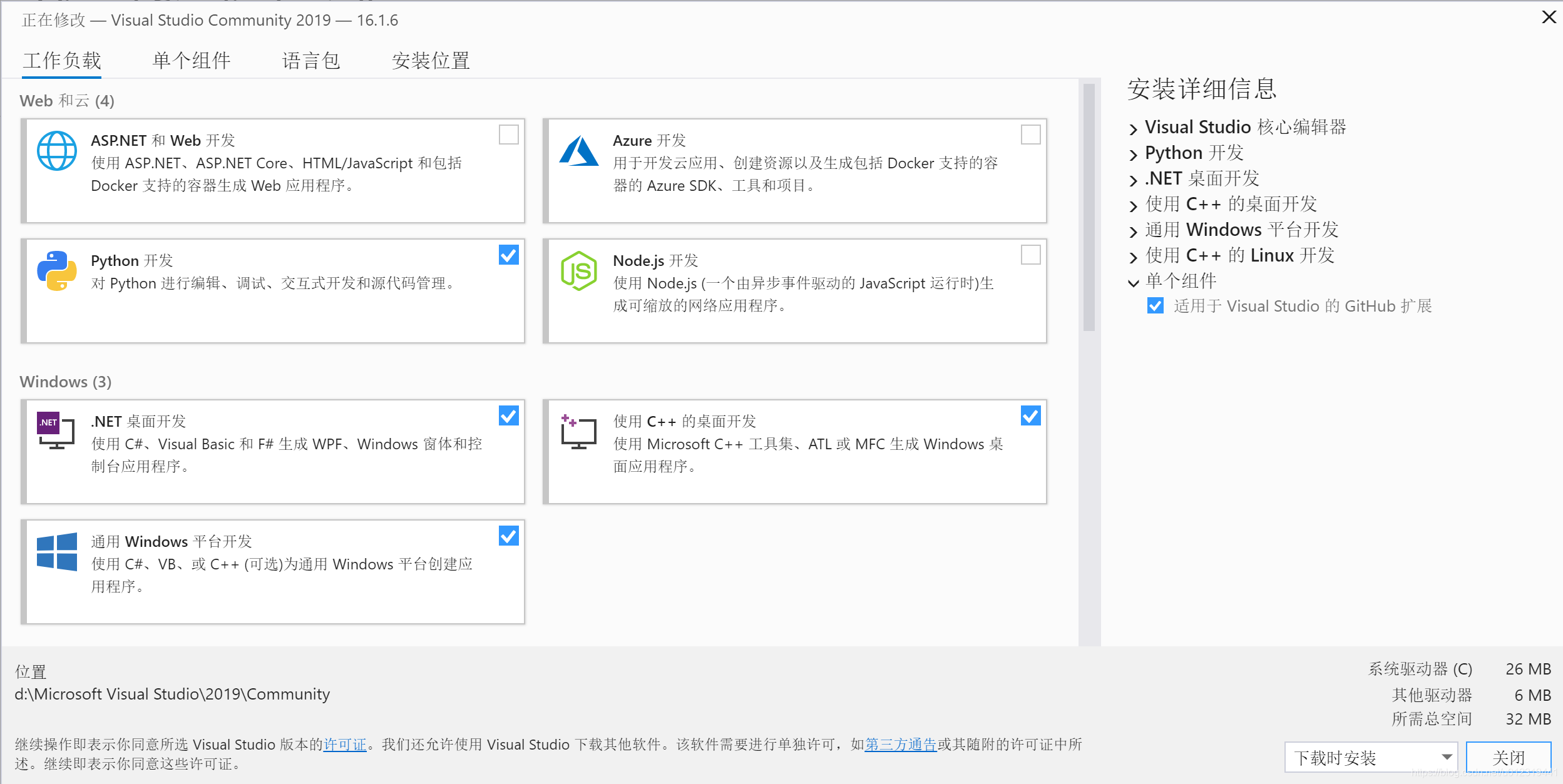Expand Visual Studio 核心编辑器 details
The height and width of the screenshot is (784, 1563).
(1133, 129)
